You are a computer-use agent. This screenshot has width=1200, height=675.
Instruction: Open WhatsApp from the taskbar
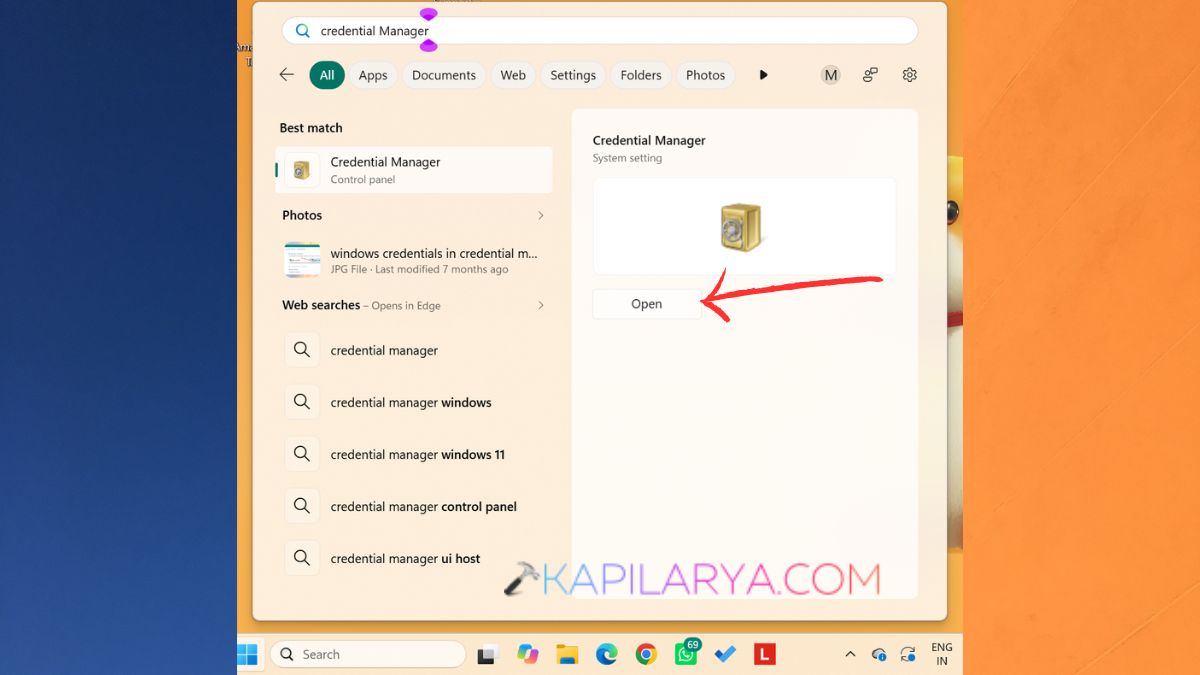point(686,653)
